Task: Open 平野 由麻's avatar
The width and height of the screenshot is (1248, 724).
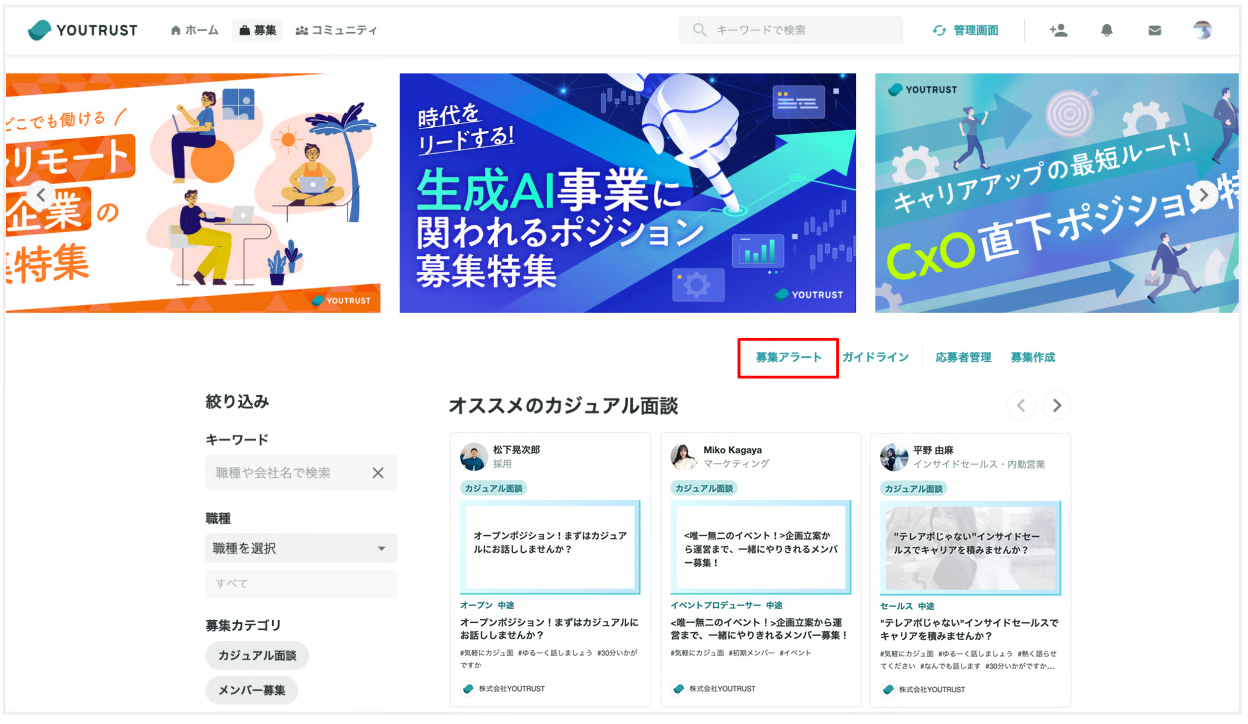Action: click(x=894, y=457)
